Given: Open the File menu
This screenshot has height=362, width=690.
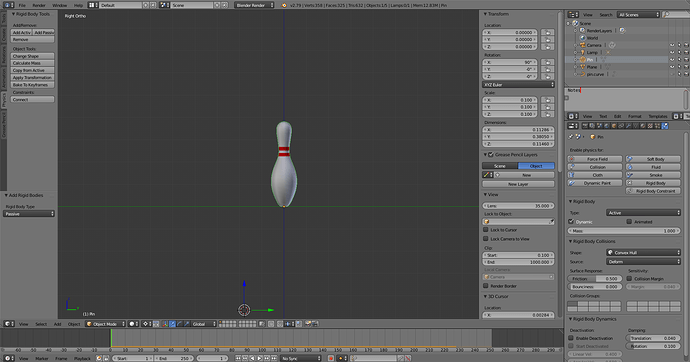Looking at the screenshot, I should [x=22, y=5].
